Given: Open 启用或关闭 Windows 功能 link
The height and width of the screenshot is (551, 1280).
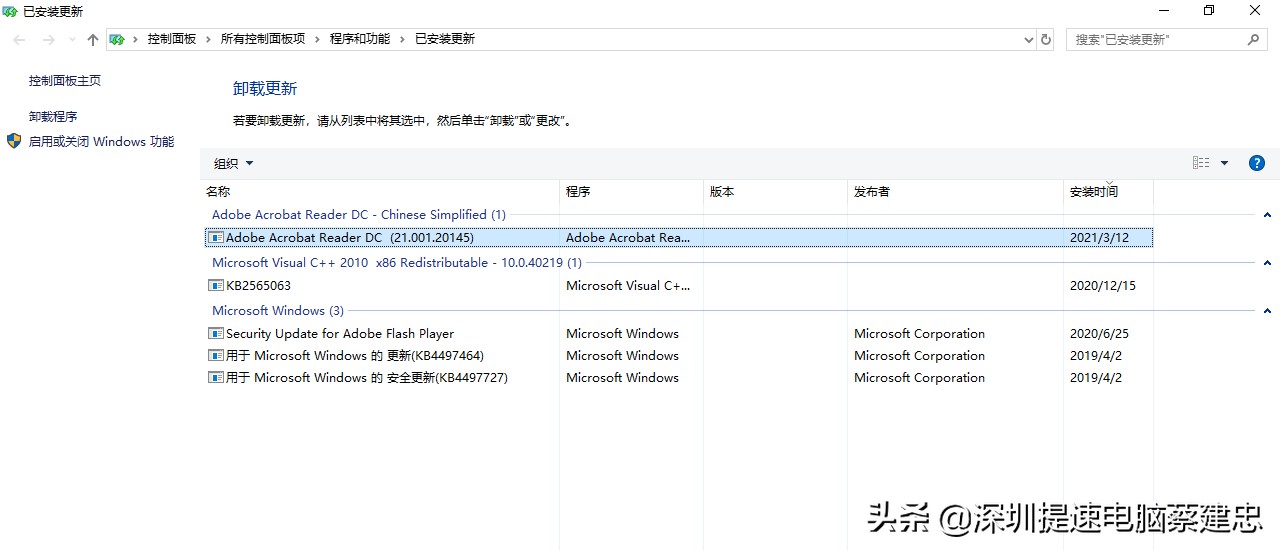Looking at the screenshot, I should coord(101,141).
